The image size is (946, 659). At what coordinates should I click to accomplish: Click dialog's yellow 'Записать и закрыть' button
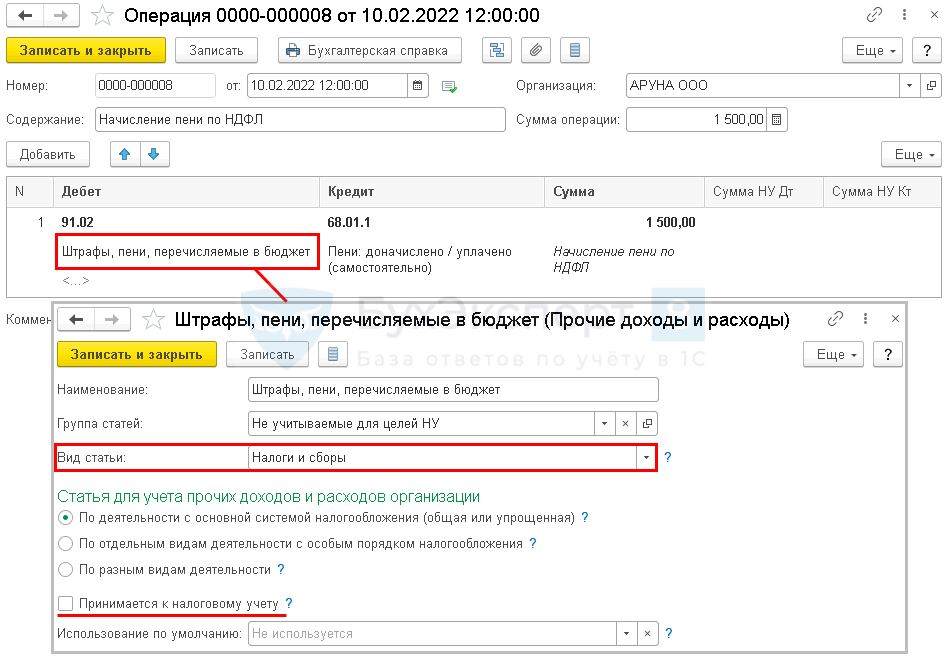click(x=136, y=354)
